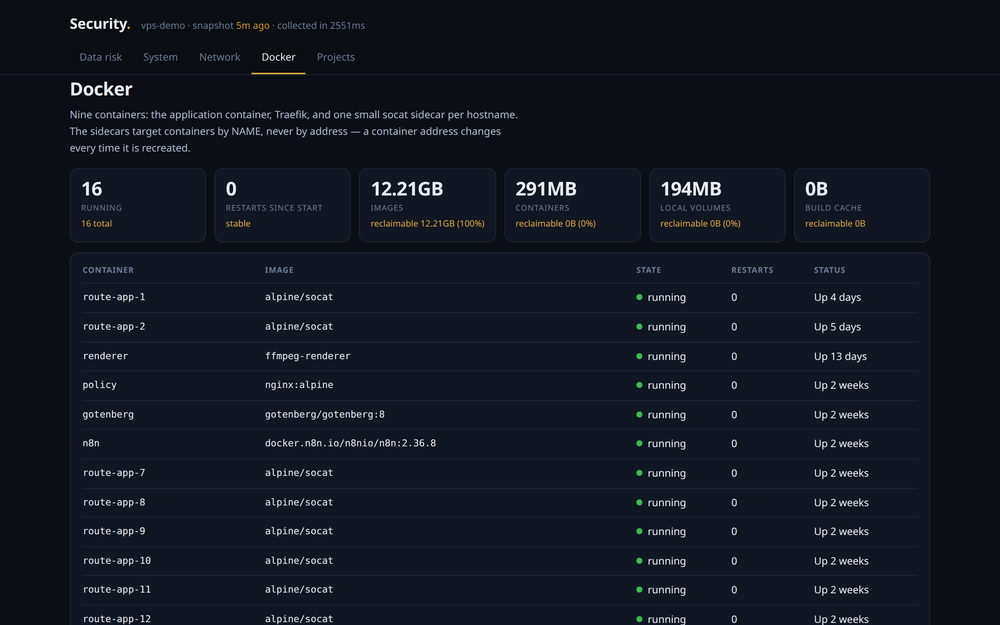Click the alpine/socat image for route-app-1
Screen dimensions: 1000x625
pos(299,297)
